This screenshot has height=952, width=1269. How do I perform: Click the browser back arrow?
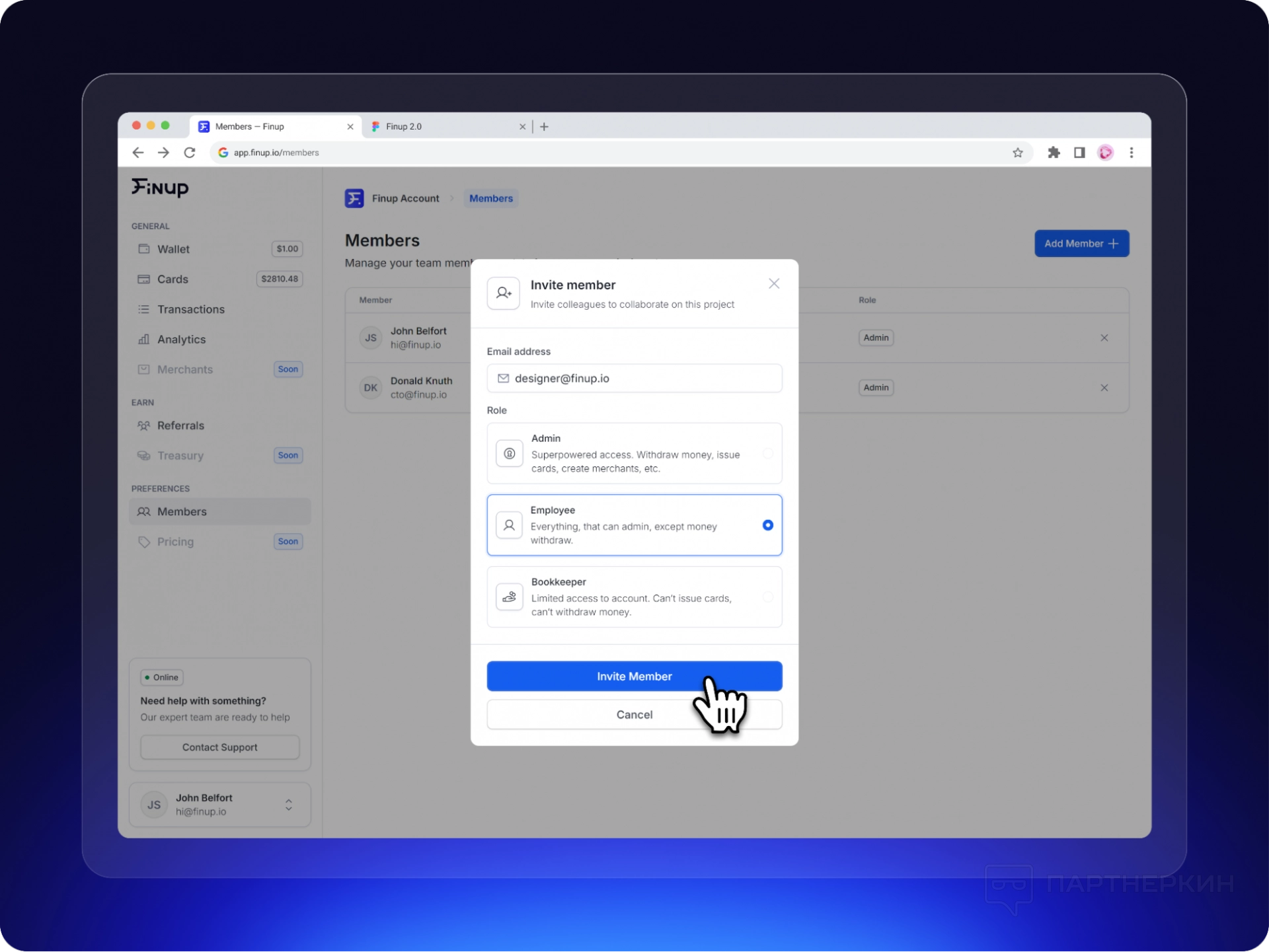(x=138, y=153)
